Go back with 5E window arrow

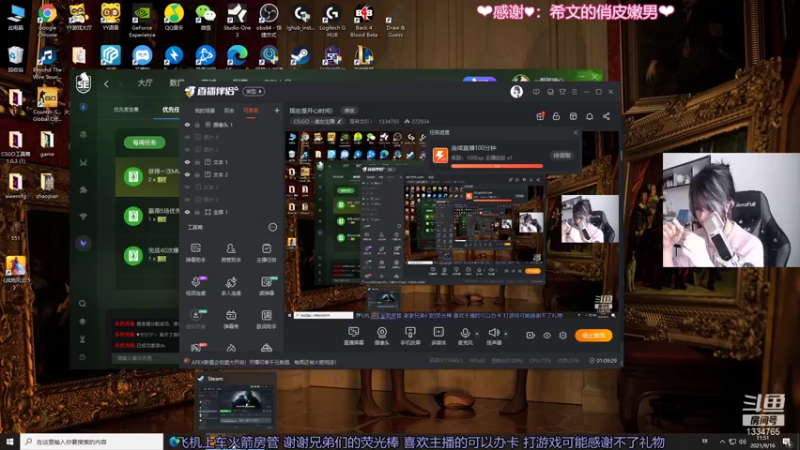pos(106,84)
